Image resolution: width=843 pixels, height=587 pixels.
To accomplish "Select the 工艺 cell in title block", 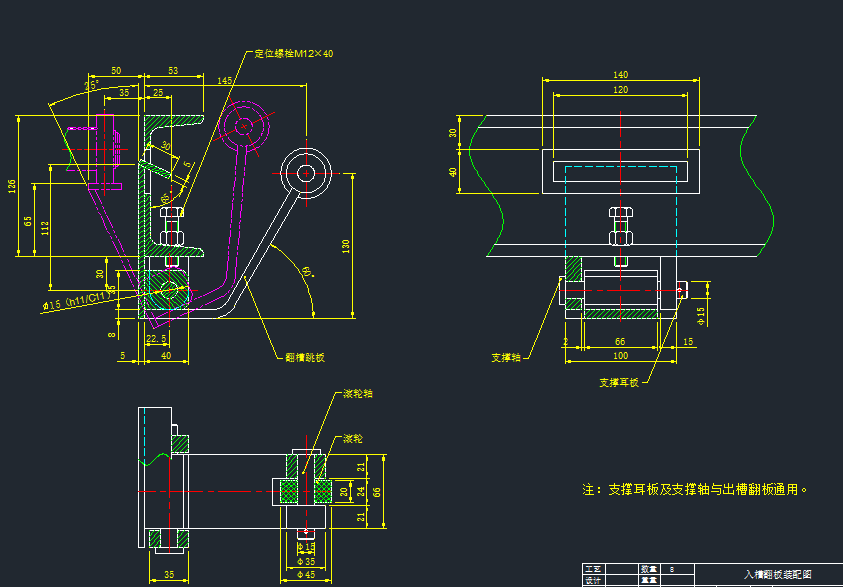I will point(591,568).
